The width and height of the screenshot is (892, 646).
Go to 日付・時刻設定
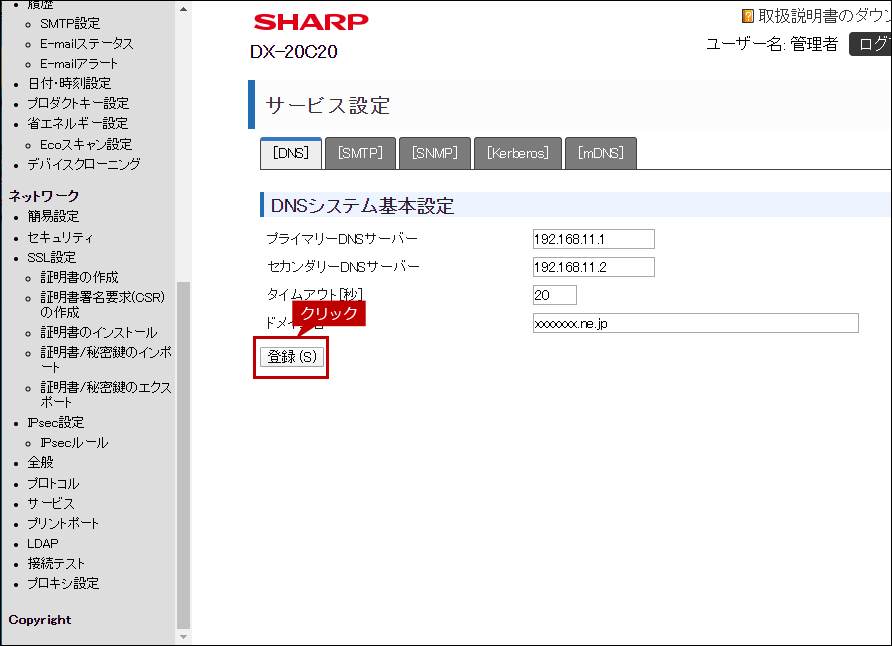[69, 83]
